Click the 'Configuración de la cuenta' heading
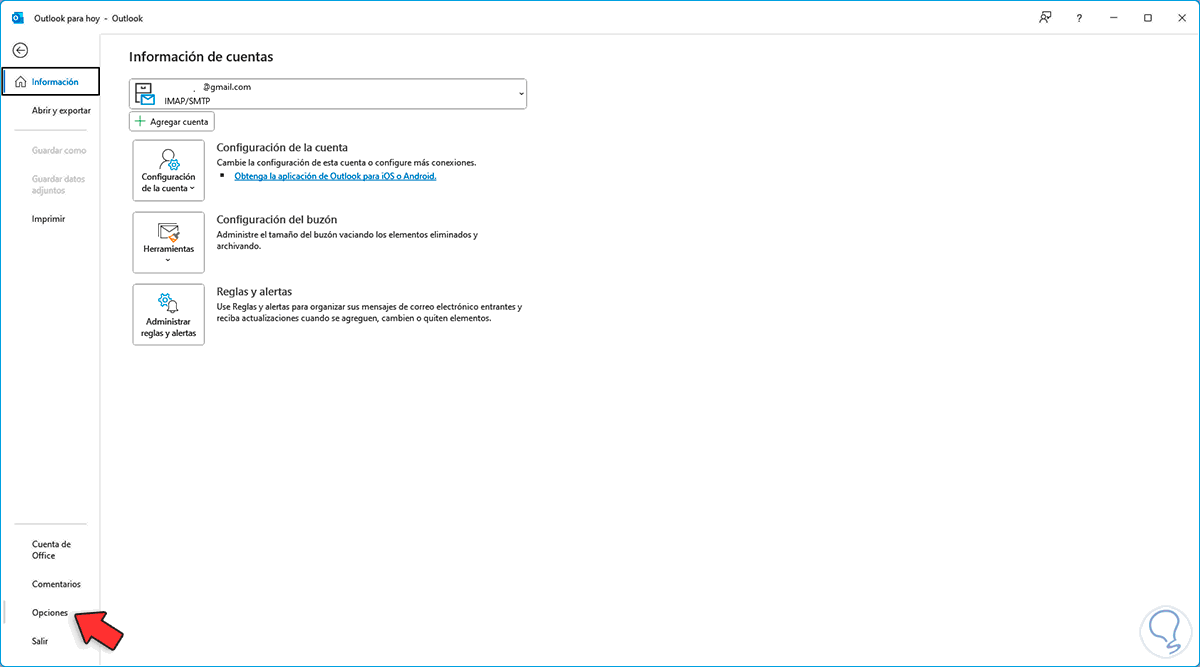The height and width of the screenshot is (667, 1200). pos(282,147)
